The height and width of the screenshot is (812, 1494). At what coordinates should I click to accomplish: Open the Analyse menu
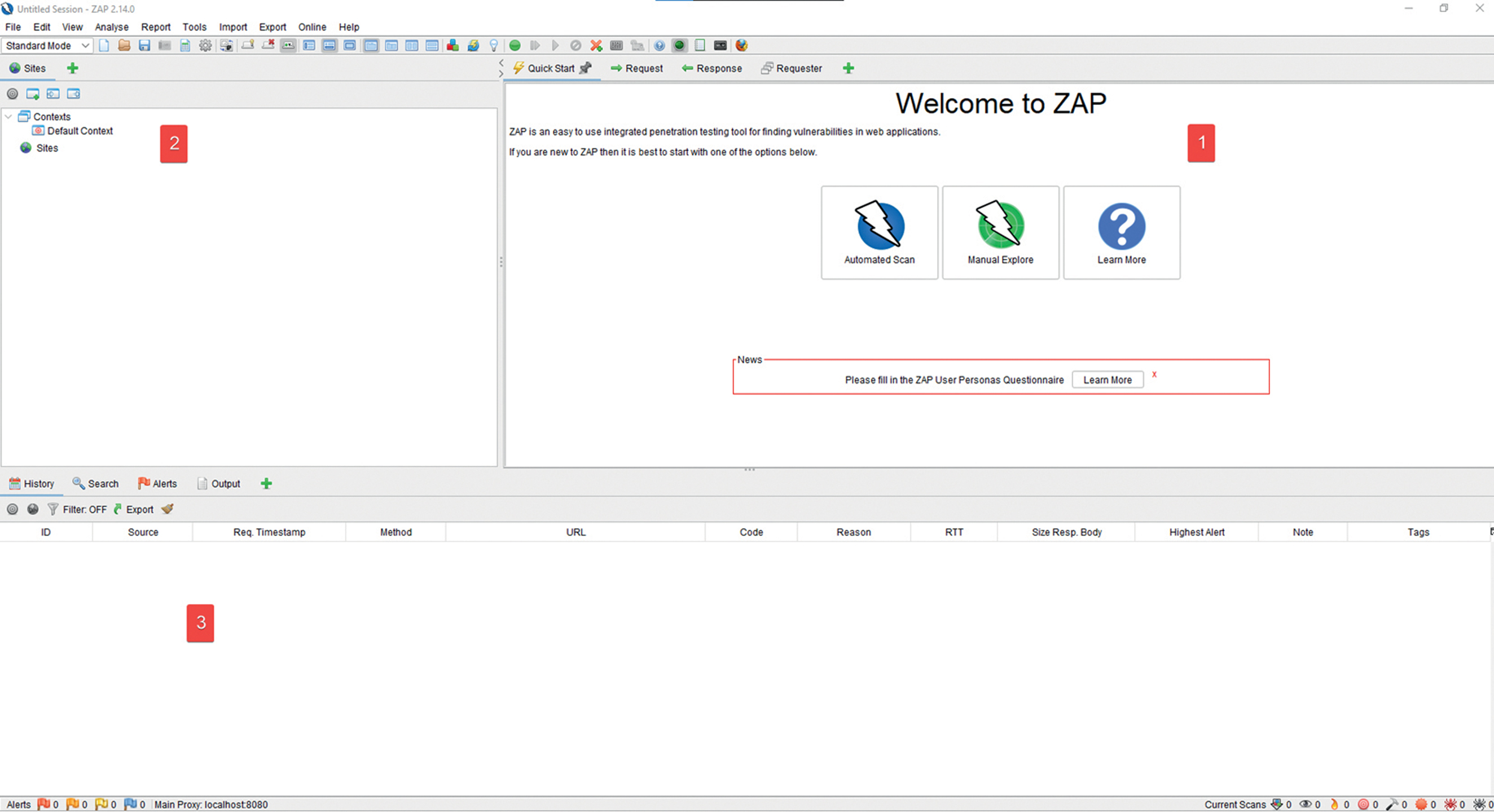click(x=111, y=27)
